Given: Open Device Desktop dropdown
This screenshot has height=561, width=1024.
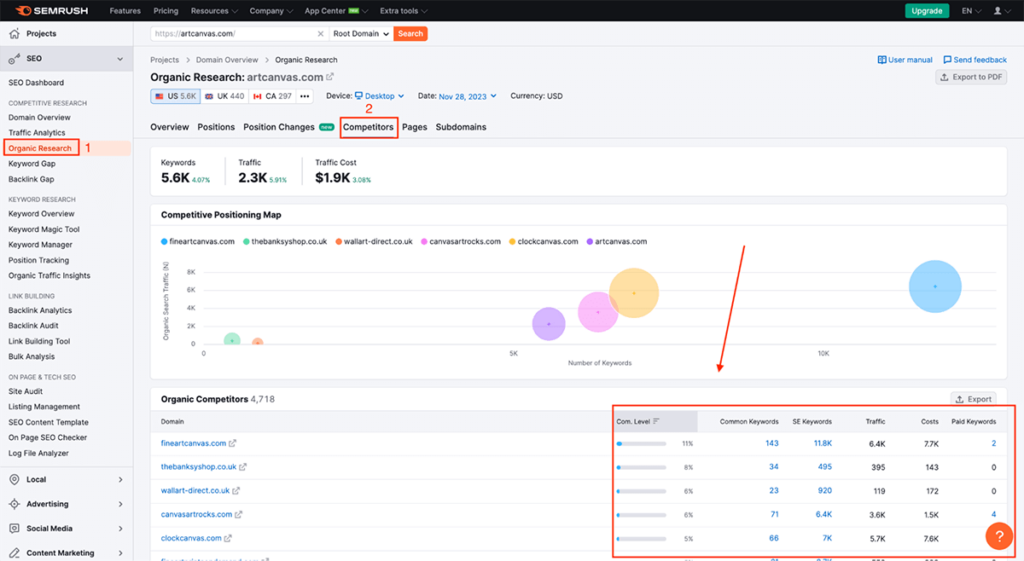Looking at the screenshot, I should [379, 96].
